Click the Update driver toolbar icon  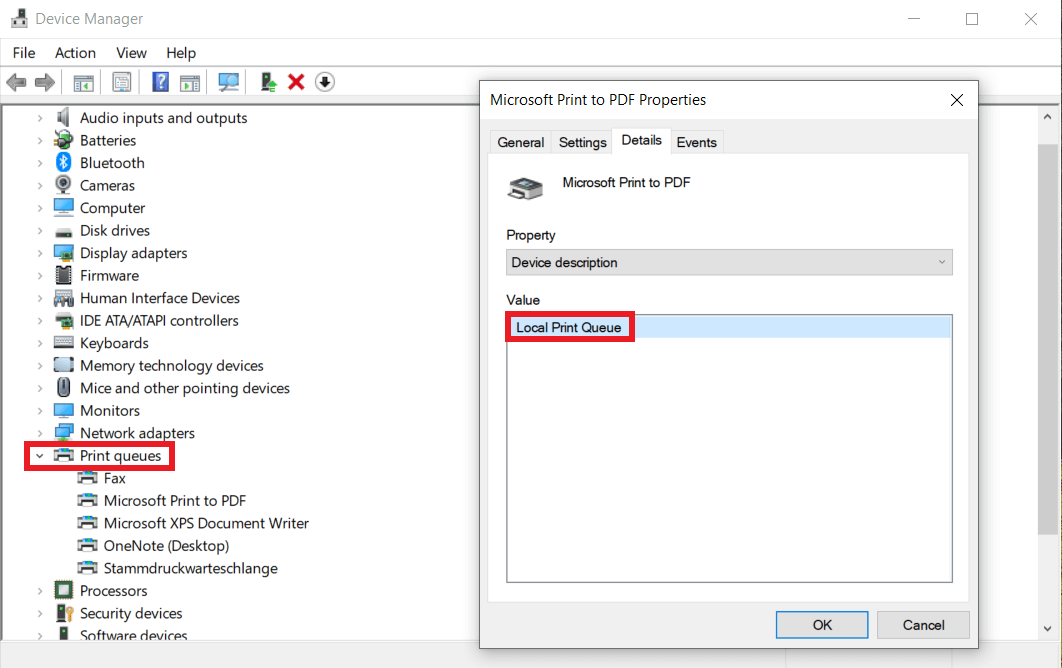tap(267, 81)
